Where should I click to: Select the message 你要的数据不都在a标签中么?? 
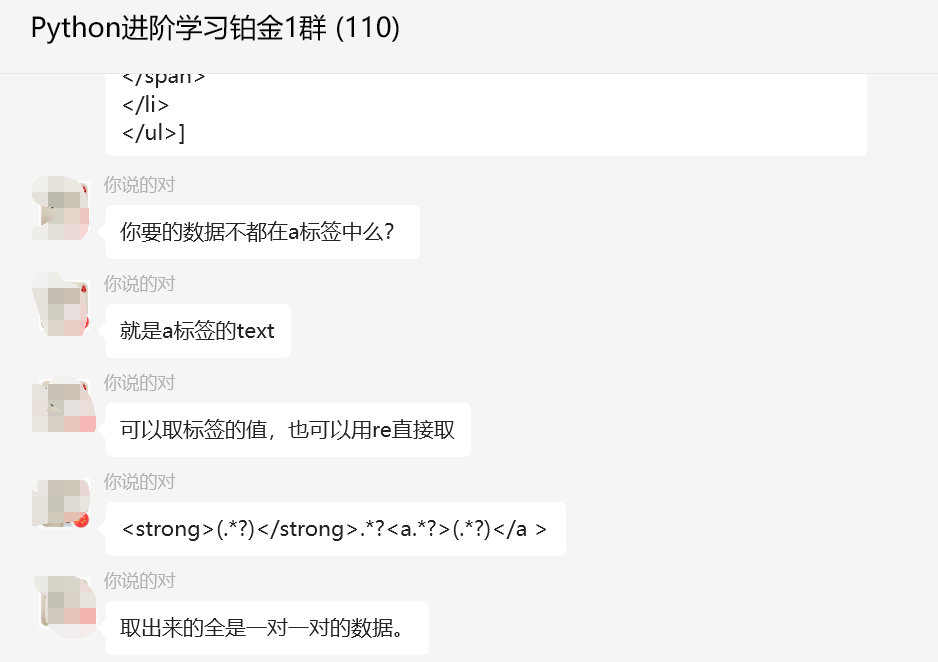point(262,232)
